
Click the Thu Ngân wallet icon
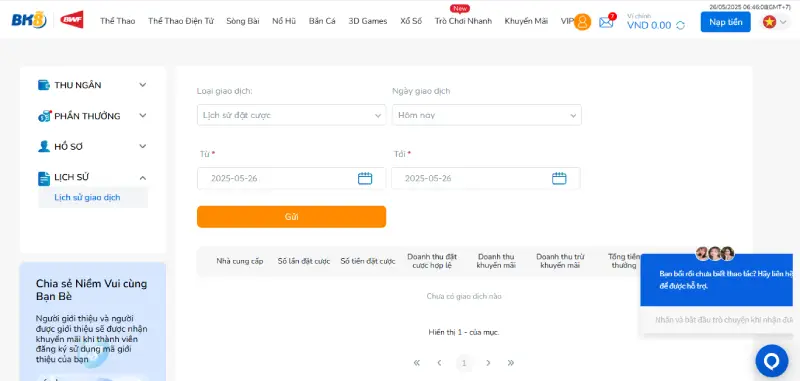coord(44,85)
